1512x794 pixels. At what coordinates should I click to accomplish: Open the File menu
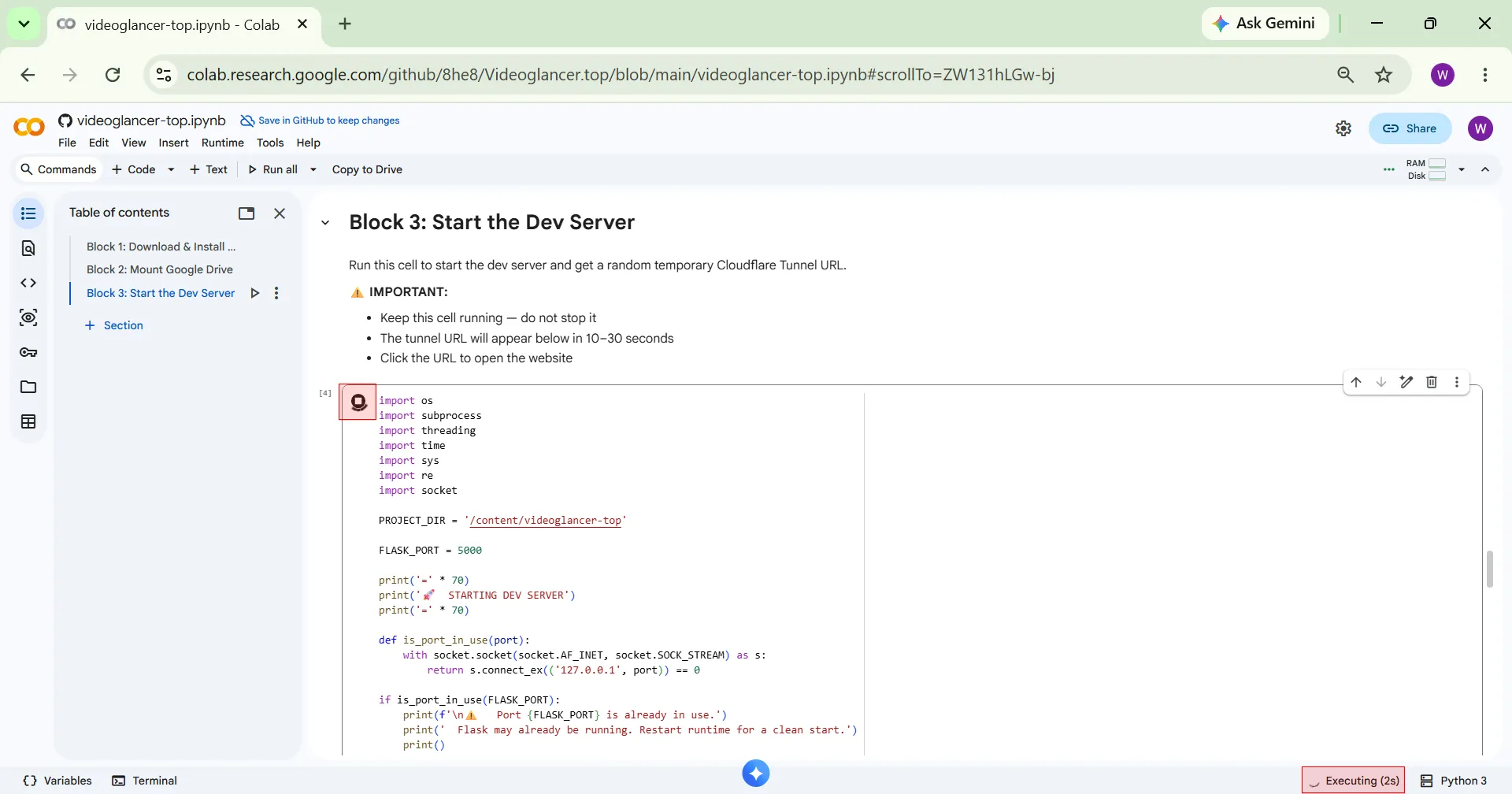[x=67, y=143]
